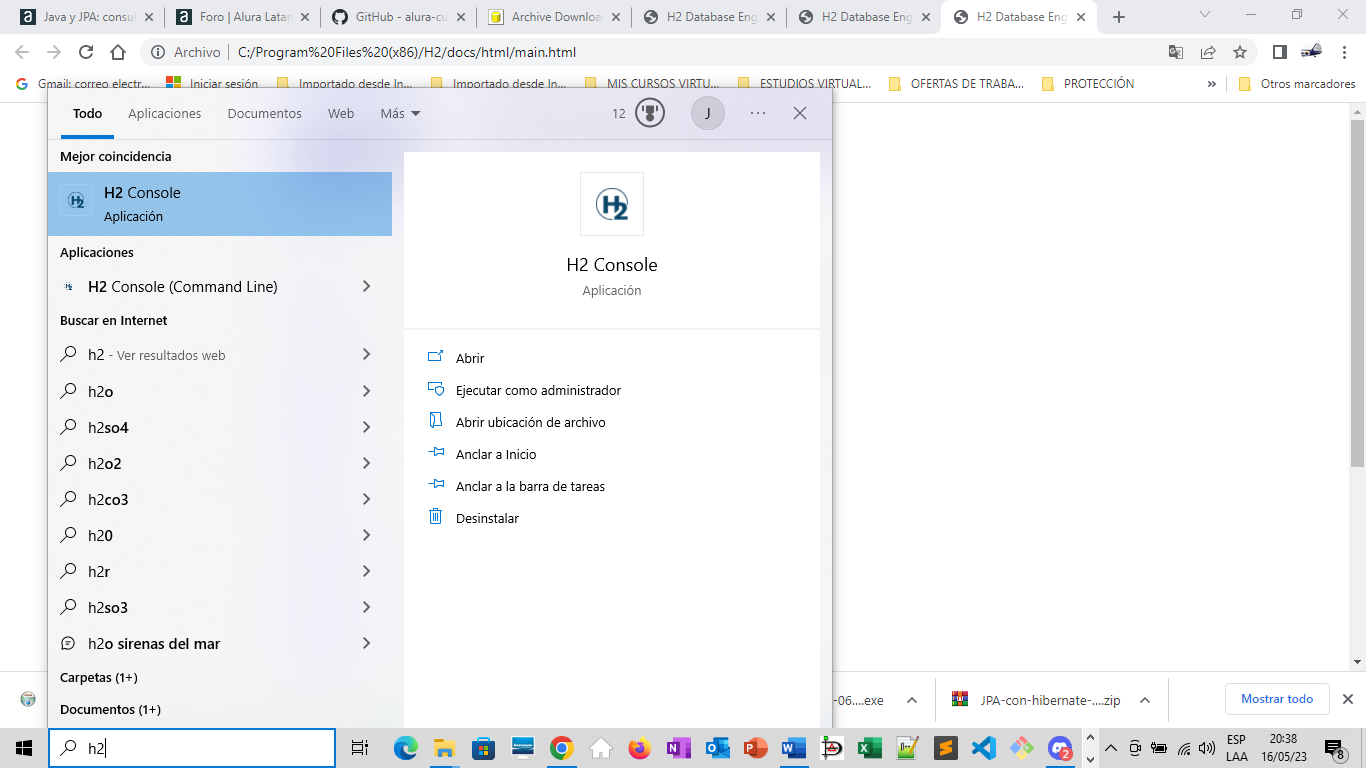
Task: Open Task View on the taskbar
Action: click(x=360, y=748)
